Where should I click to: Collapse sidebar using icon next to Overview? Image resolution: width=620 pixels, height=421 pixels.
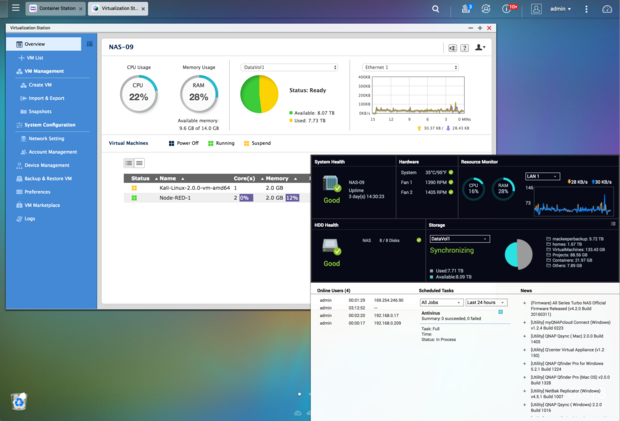90,44
